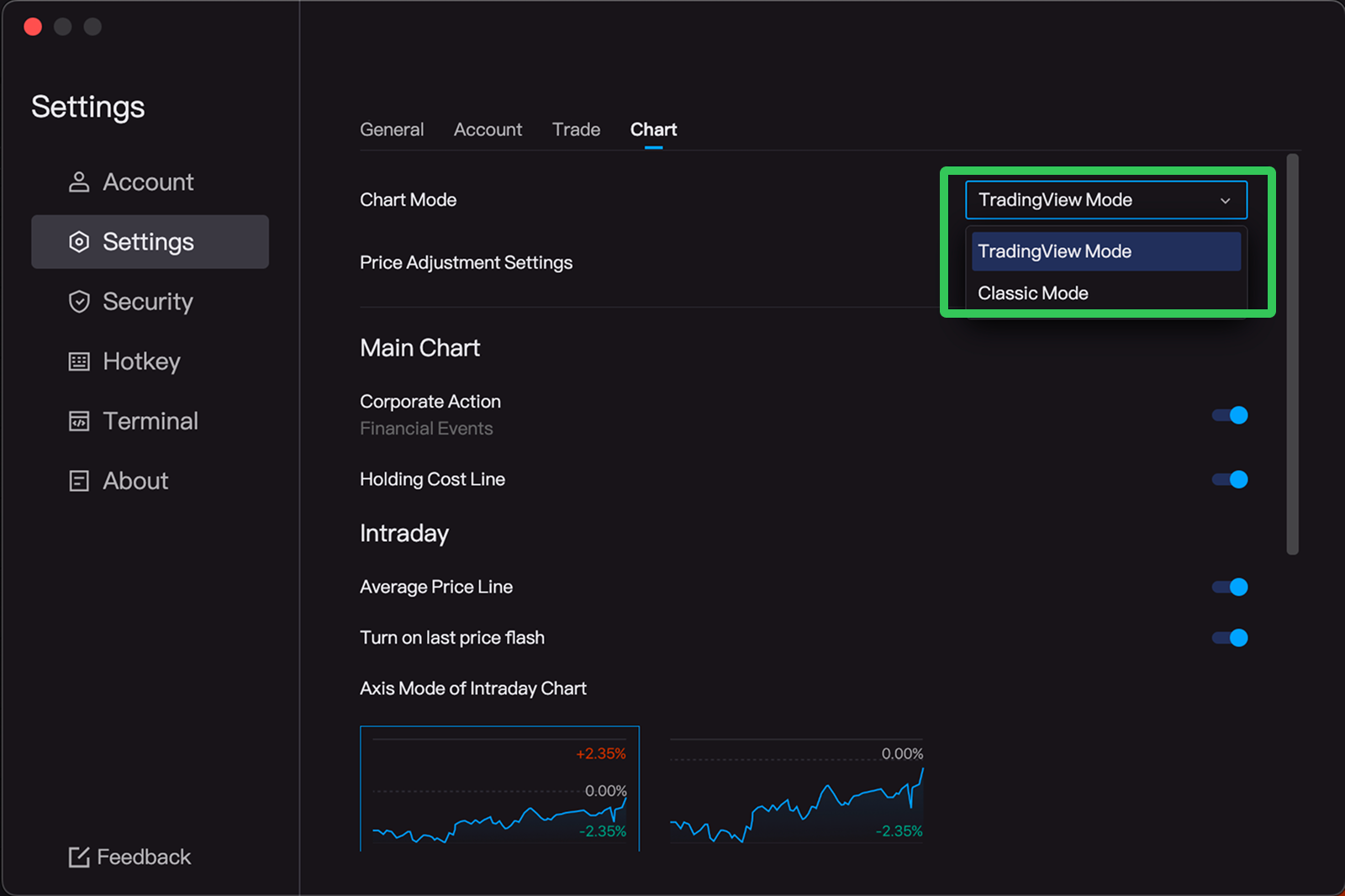Screen dimensions: 1345x896
Task: Click the red window close button
Action: (33, 27)
